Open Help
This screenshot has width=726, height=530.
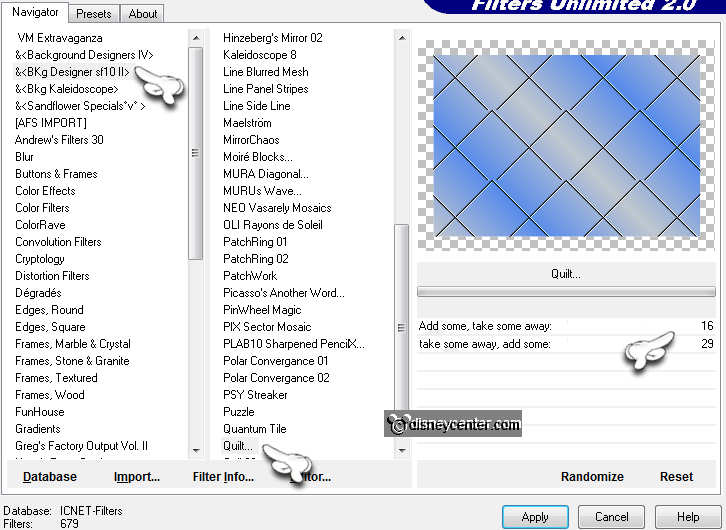click(688, 517)
